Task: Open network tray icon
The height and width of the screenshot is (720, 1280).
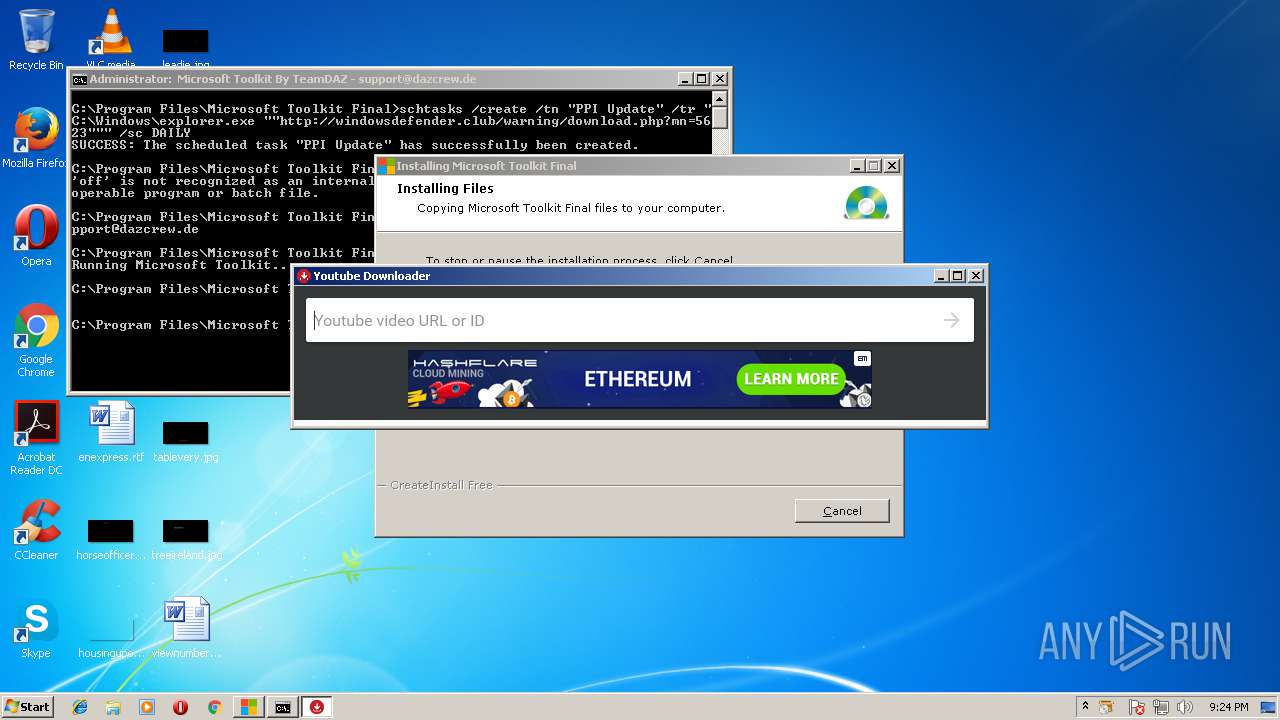Action: 1161,707
